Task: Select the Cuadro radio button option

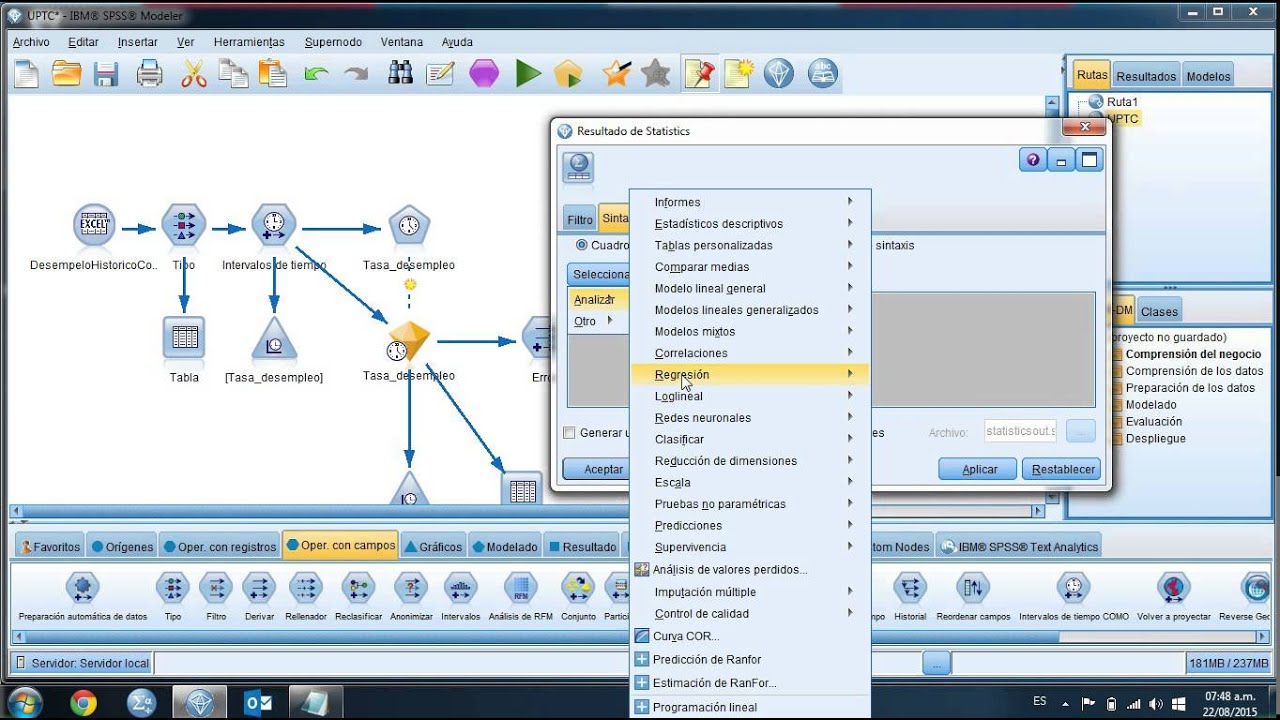Action: pos(582,245)
